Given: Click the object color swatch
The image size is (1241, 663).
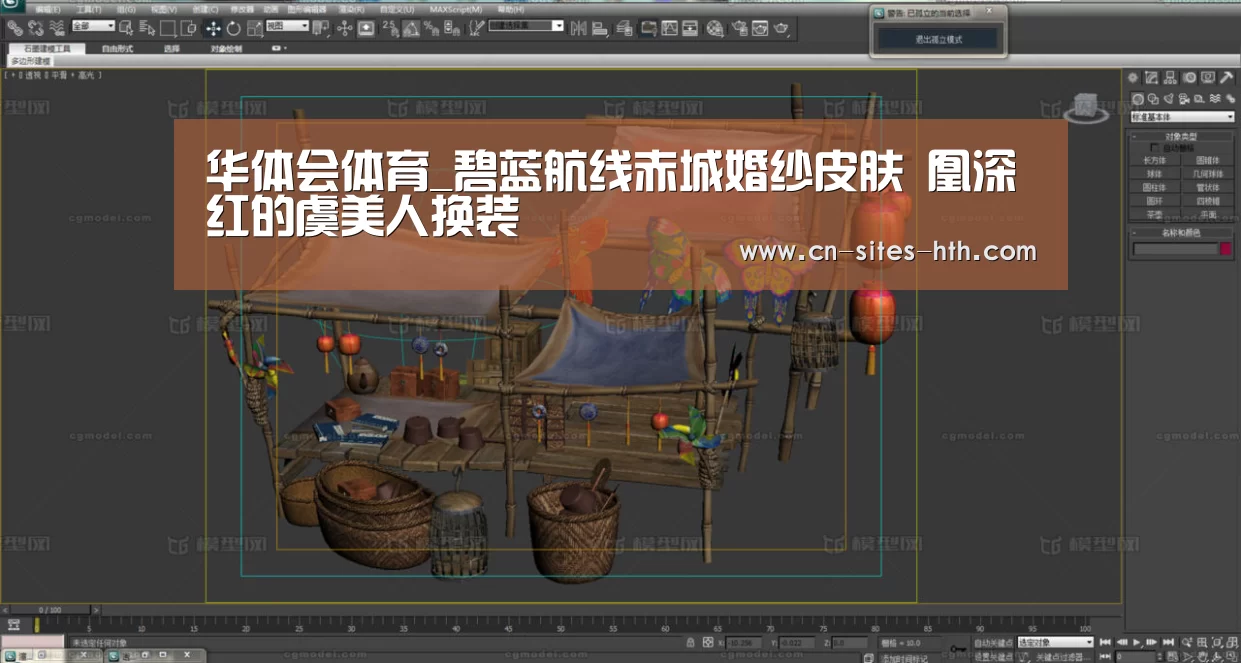Looking at the screenshot, I should pyautogui.click(x=1225, y=248).
